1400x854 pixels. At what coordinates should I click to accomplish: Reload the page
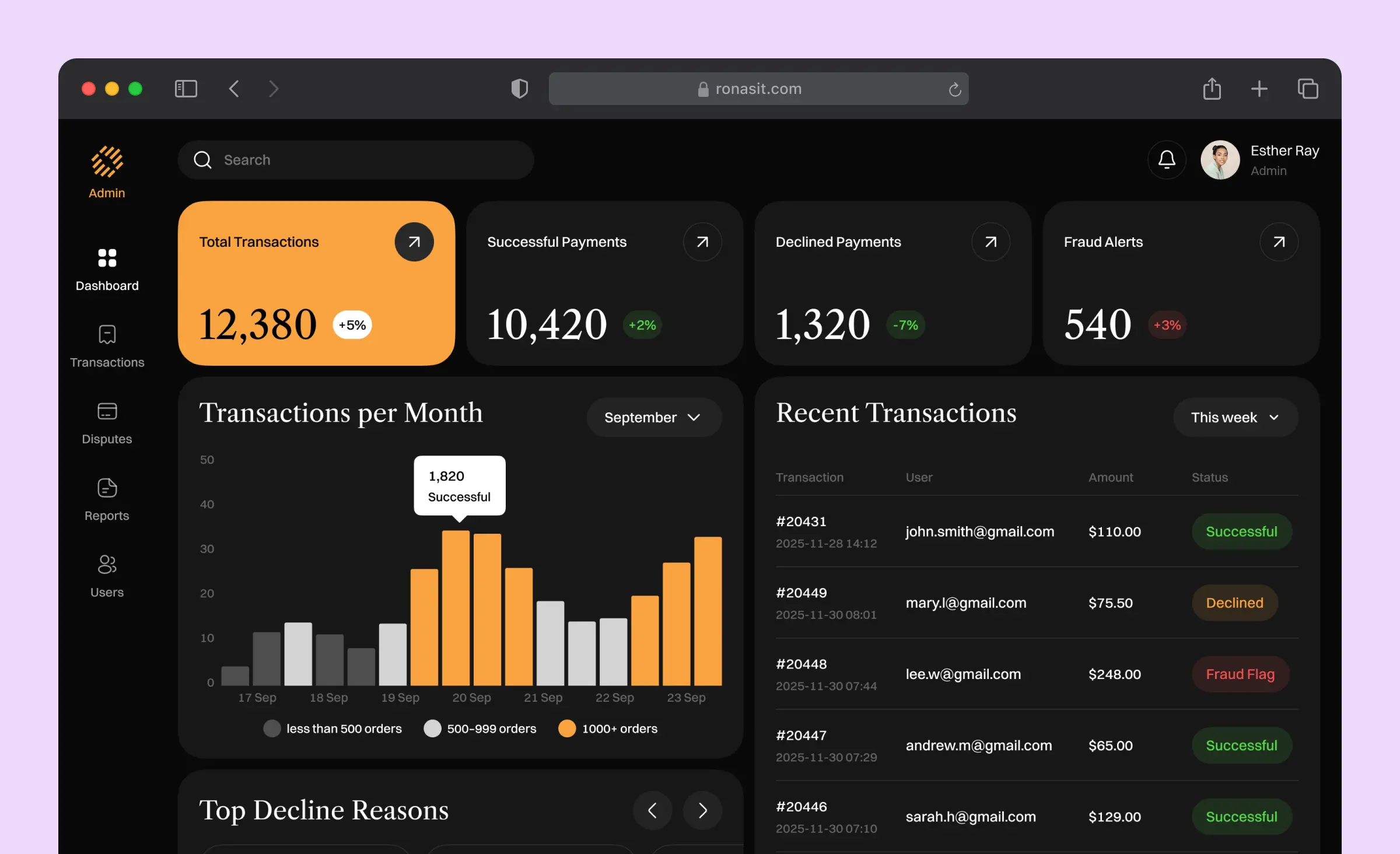point(954,89)
